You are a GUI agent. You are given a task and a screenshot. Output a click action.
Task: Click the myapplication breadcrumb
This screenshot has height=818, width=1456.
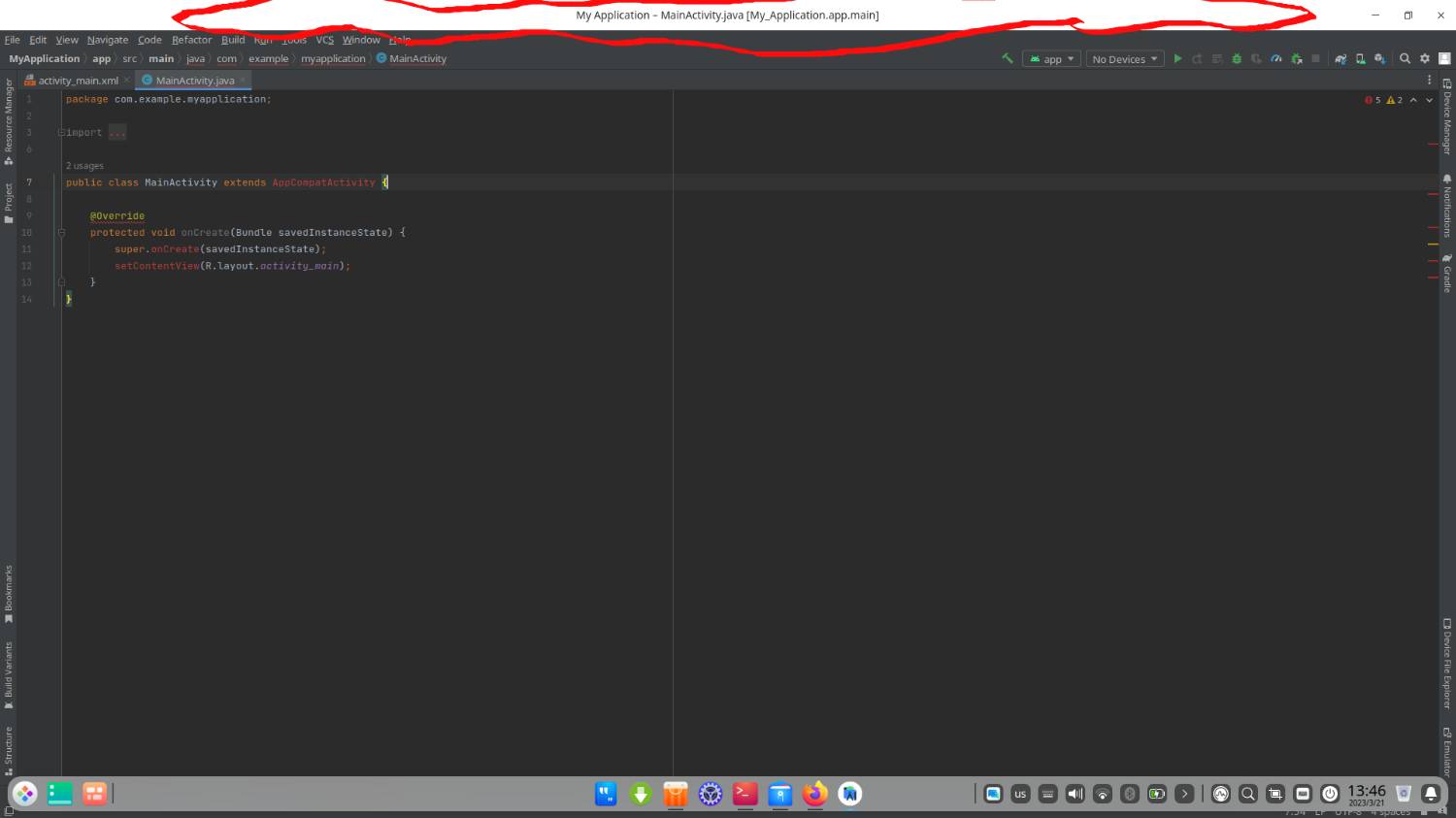coord(333,58)
